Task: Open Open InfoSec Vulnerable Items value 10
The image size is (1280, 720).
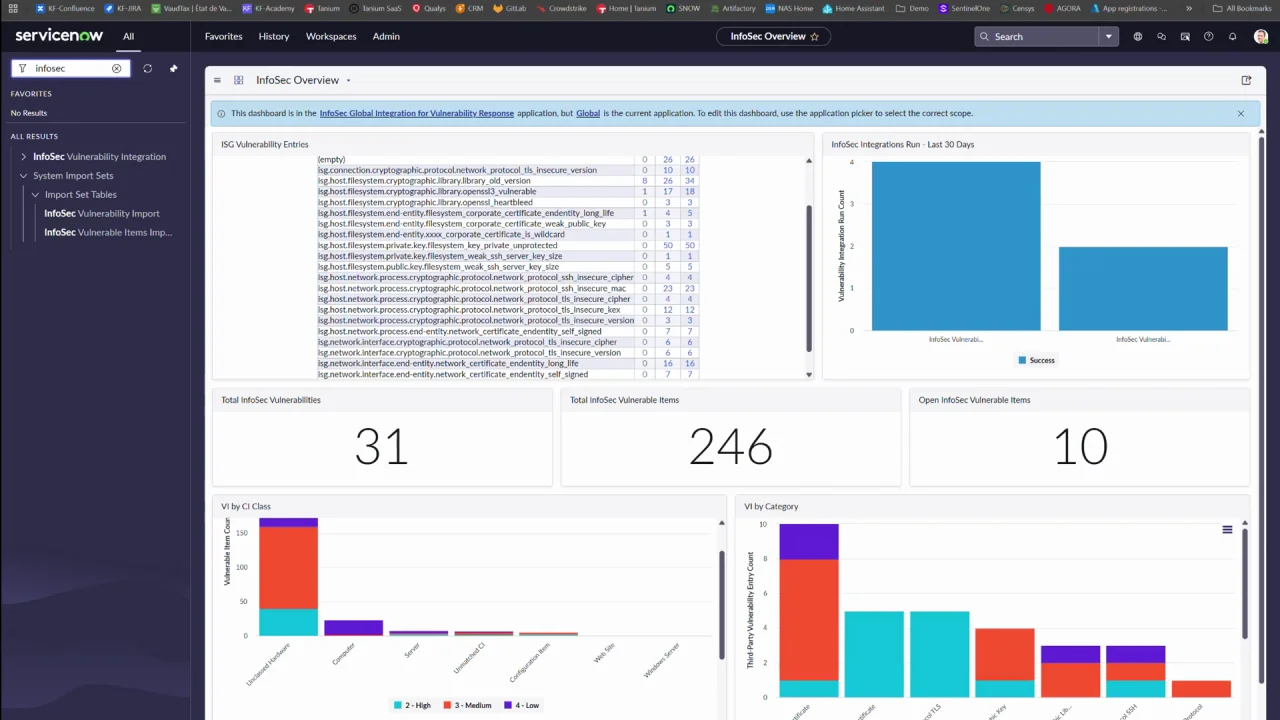Action: click(x=1080, y=447)
